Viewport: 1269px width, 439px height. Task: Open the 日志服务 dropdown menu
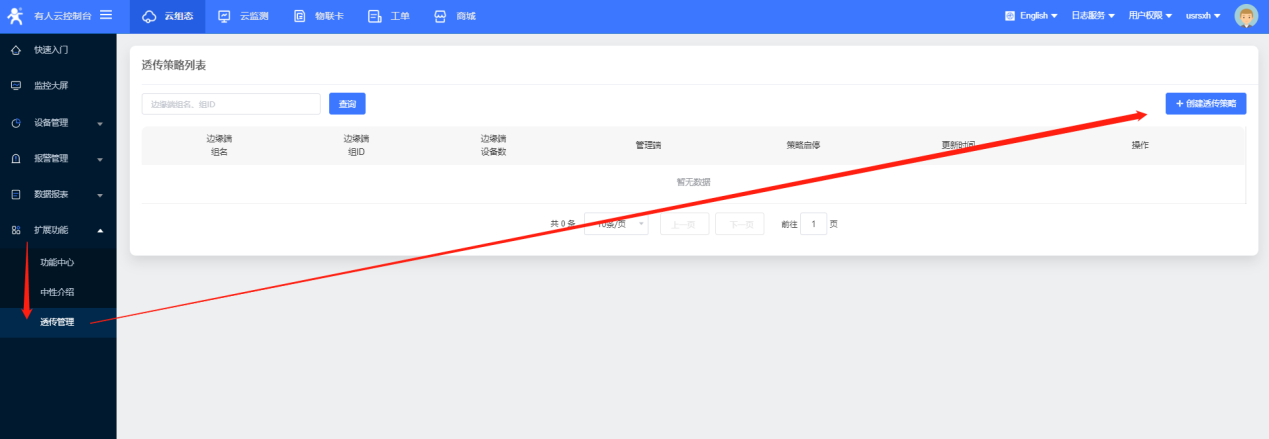(x=1092, y=16)
